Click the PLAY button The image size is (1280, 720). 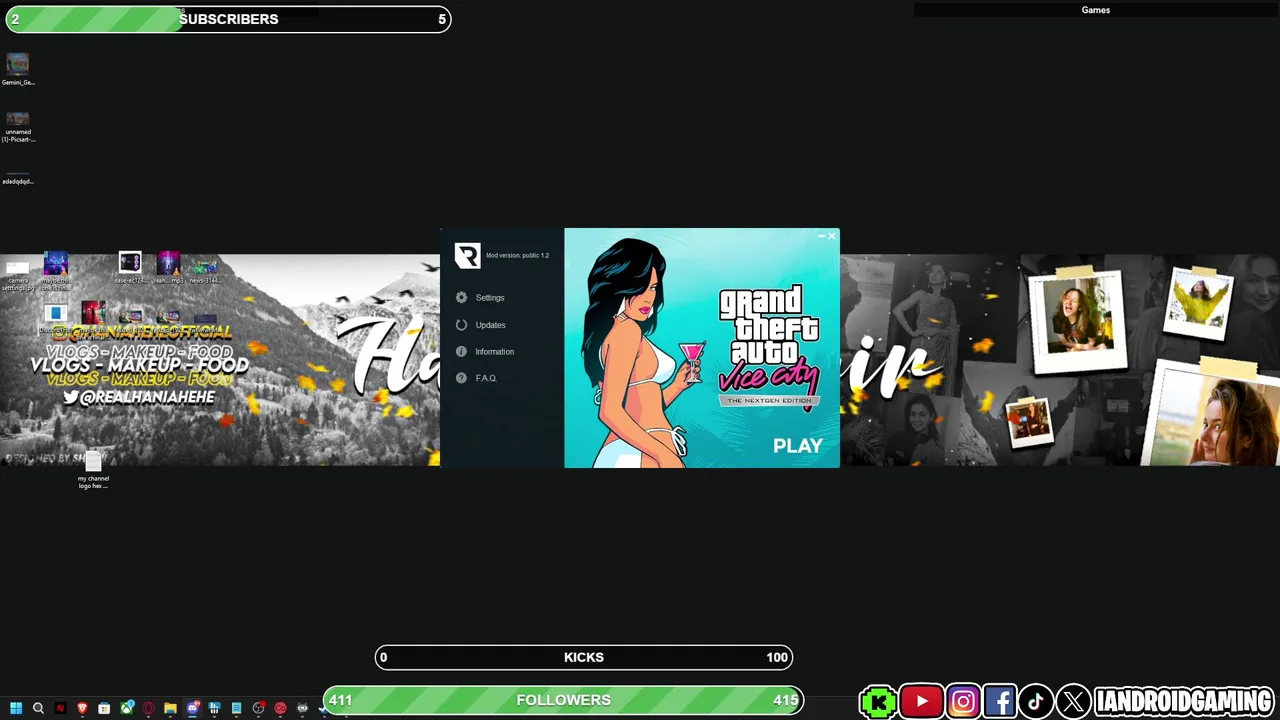798,446
